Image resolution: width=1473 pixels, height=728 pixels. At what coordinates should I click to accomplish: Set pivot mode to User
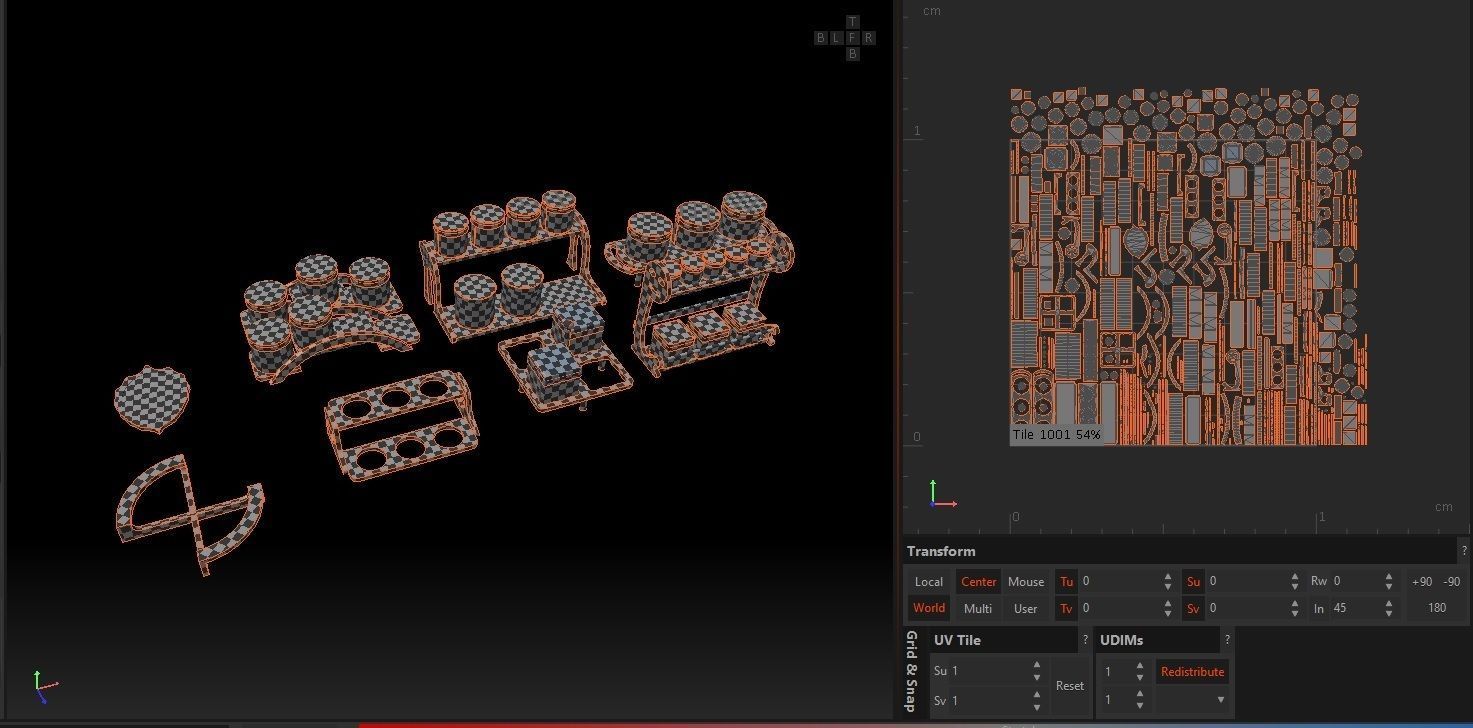tap(1026, 608)
